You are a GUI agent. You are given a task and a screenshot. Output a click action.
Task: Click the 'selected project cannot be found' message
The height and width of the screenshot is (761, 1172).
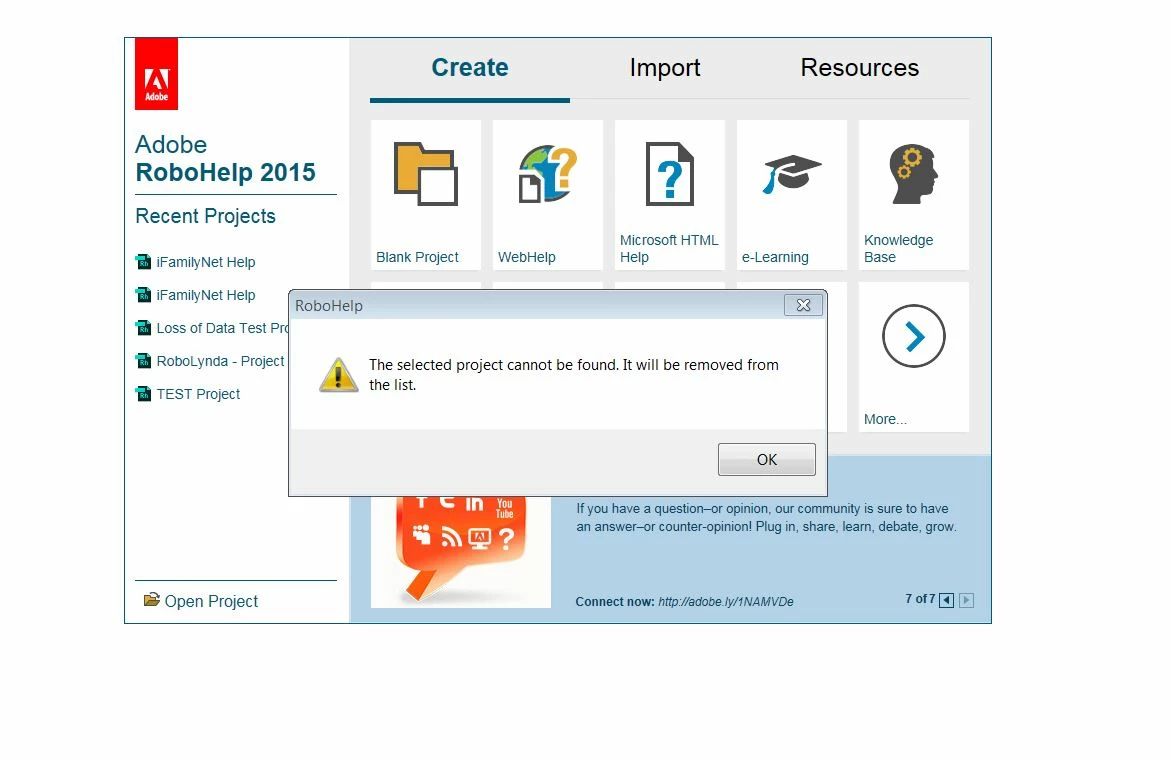coord(573,375)
